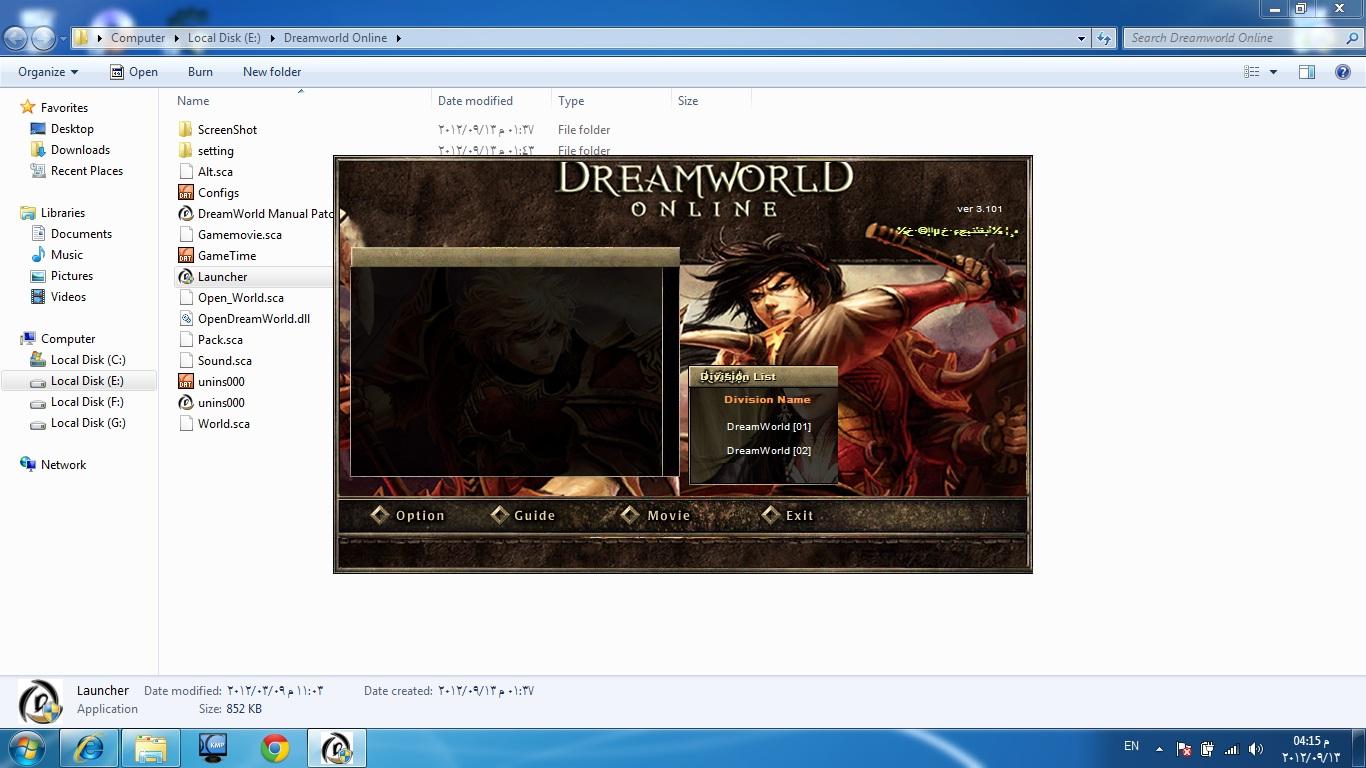
Task: Open Local Disk (C:) in sidebar
Action: [x=88, y=360]
